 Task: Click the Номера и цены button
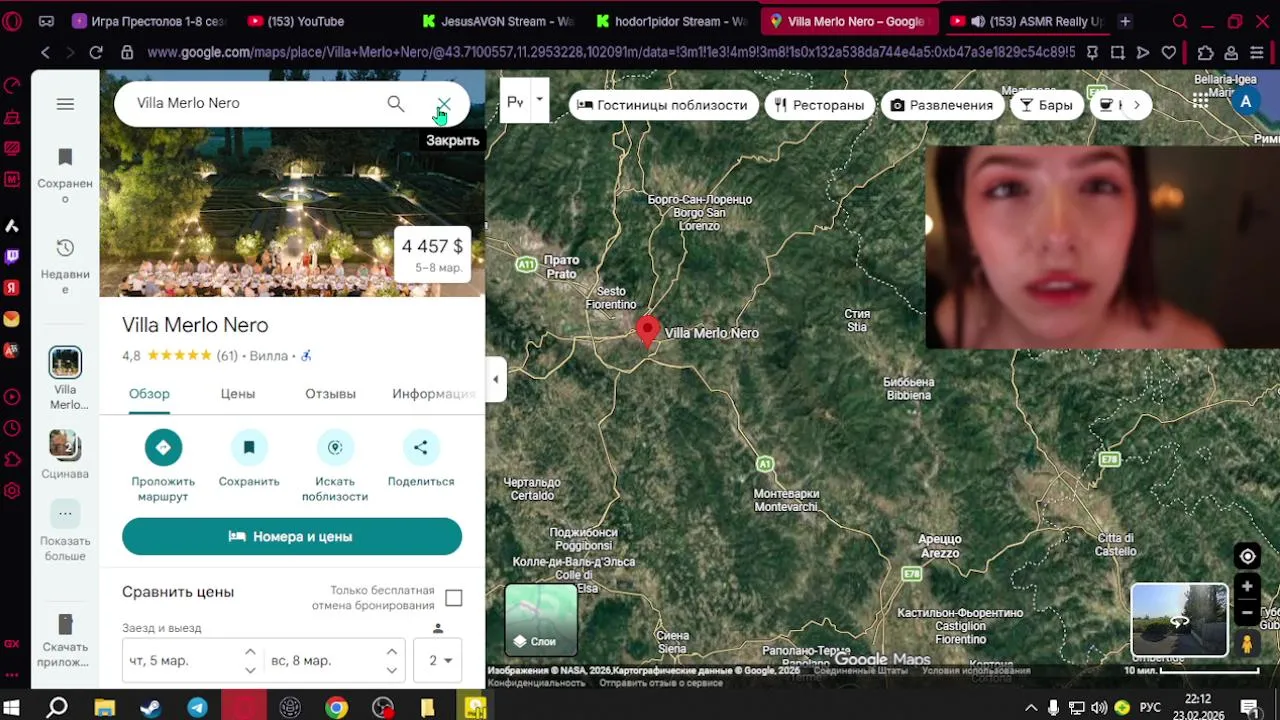(292, 536)
